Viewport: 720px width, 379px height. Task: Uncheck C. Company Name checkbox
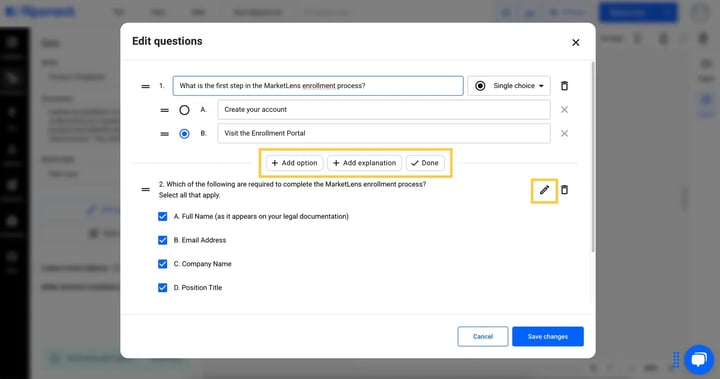[163, 264]
